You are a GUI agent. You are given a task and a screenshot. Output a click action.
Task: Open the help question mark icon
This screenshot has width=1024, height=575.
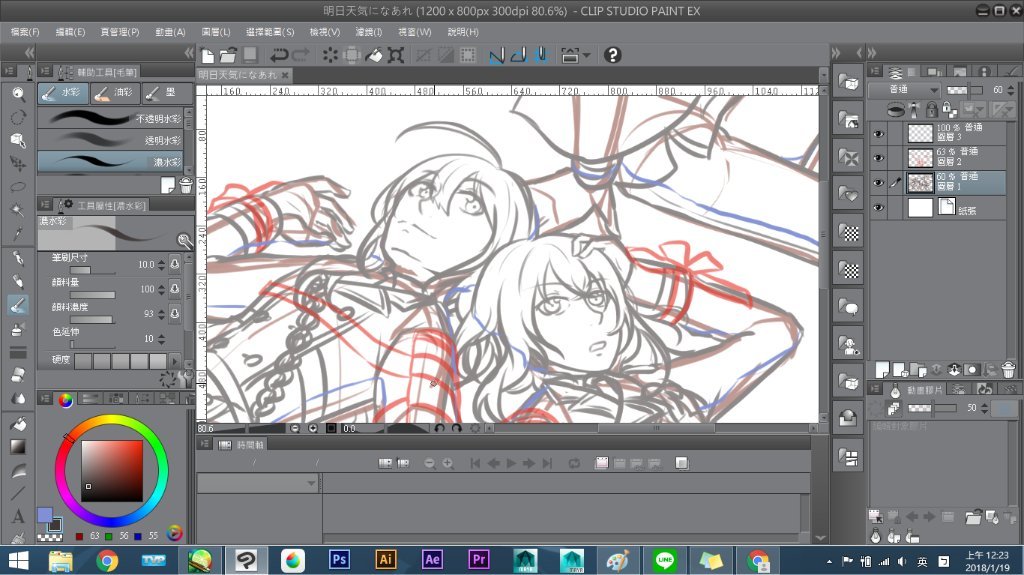click(613, 56)
